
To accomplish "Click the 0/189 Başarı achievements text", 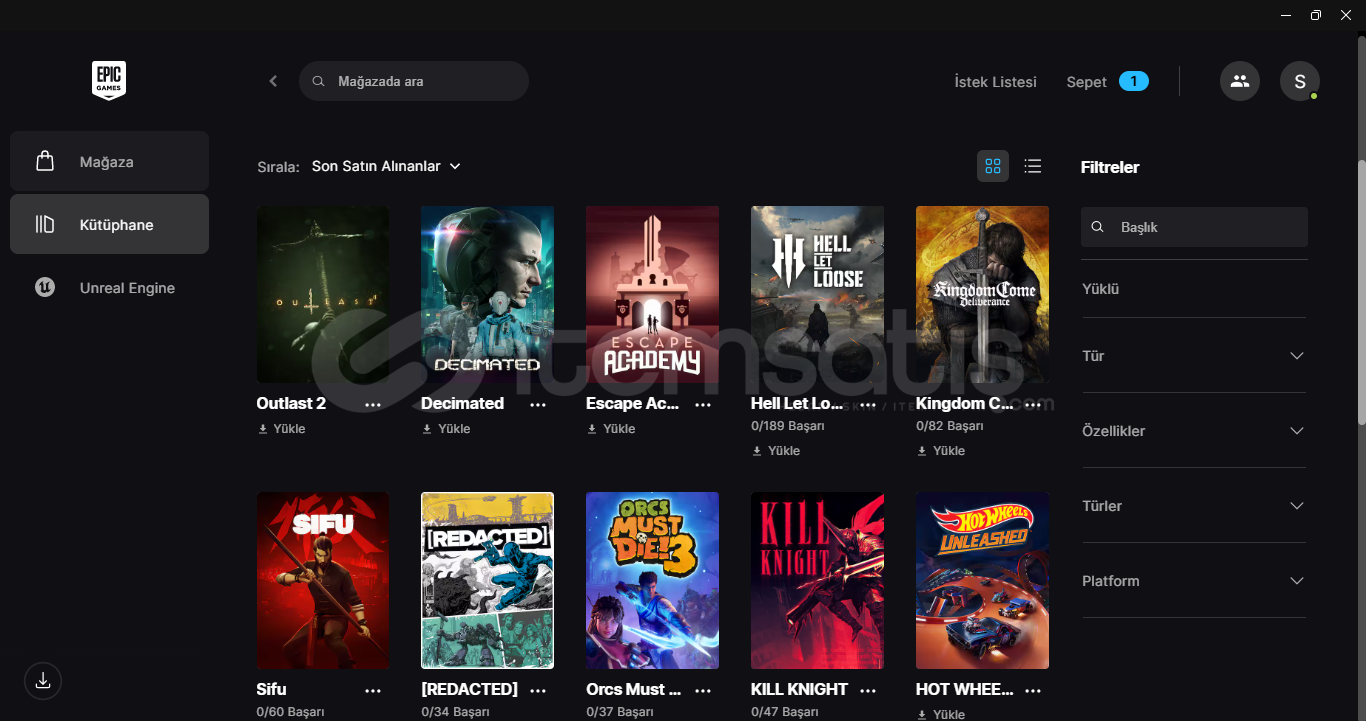I will click(x=788, y=426).
